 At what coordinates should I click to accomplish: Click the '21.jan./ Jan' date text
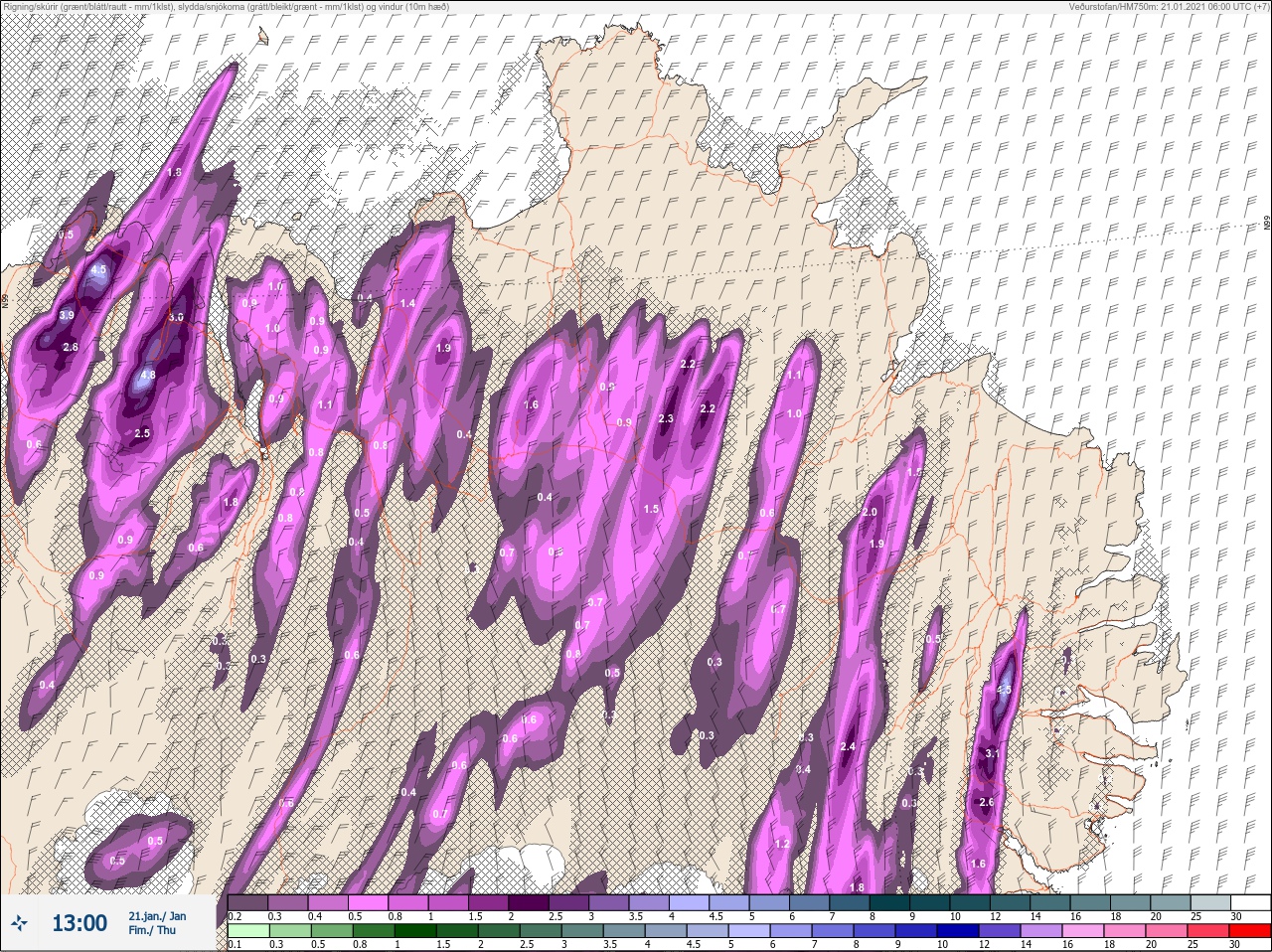click(157, 915)
